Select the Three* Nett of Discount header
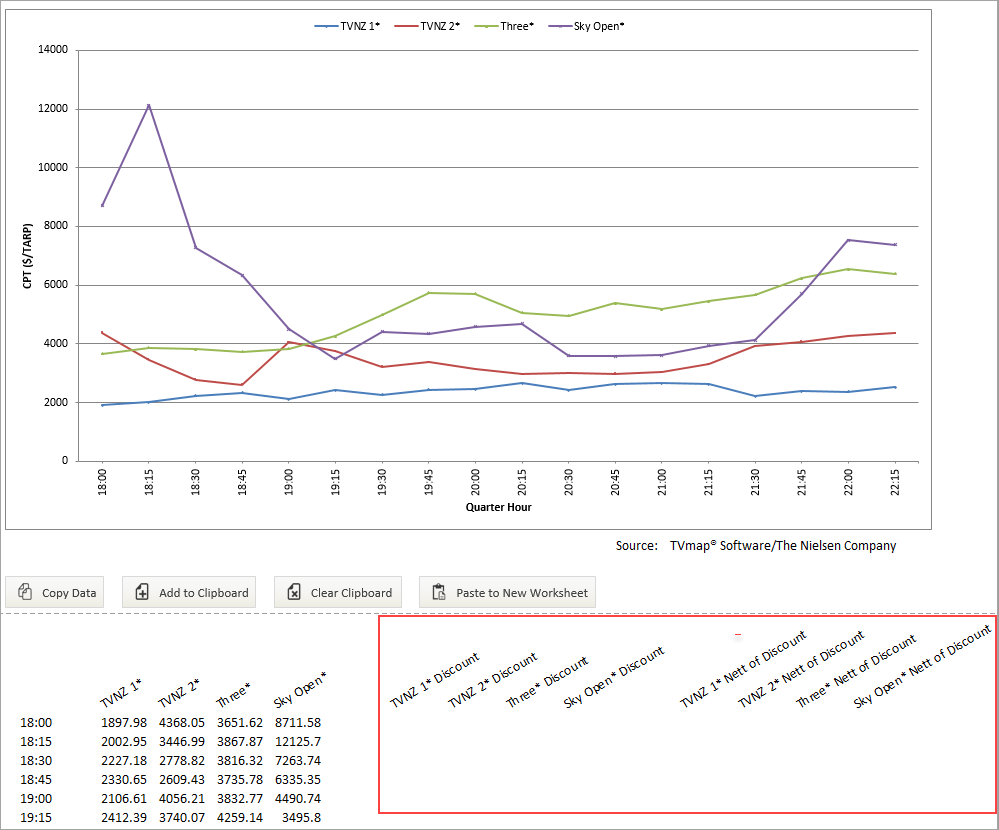The image size is (999, 830). [856, 671]
